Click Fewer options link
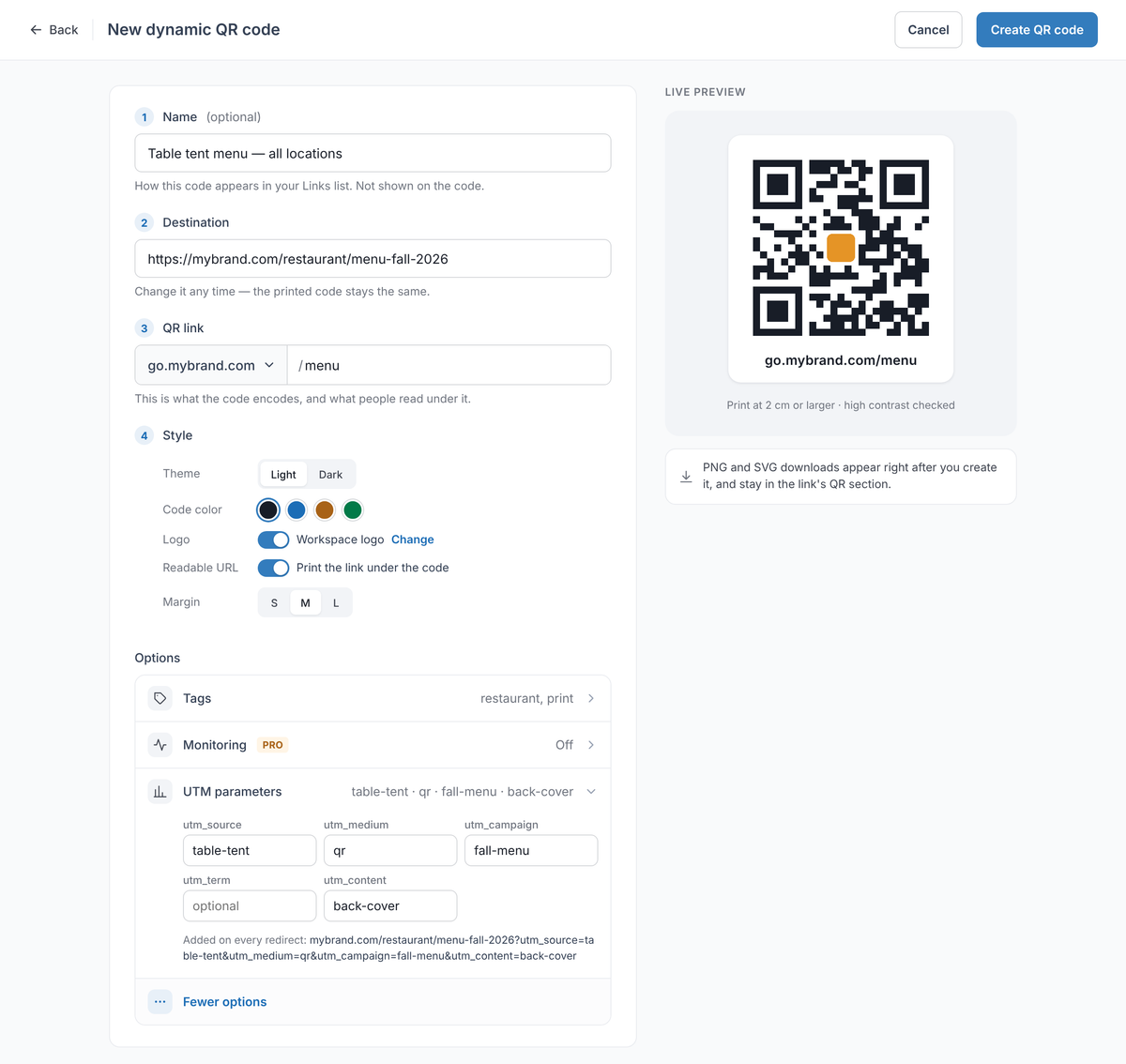Image resolution: width=1126 pixels, height=1064 pixels. pos(225,1002)
